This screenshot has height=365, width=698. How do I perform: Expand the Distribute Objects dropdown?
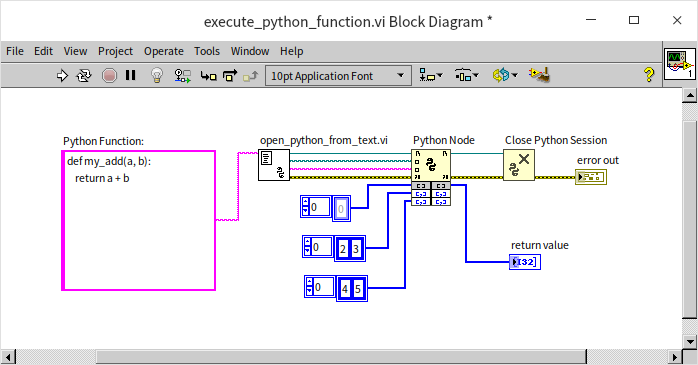tap(467, 76)
